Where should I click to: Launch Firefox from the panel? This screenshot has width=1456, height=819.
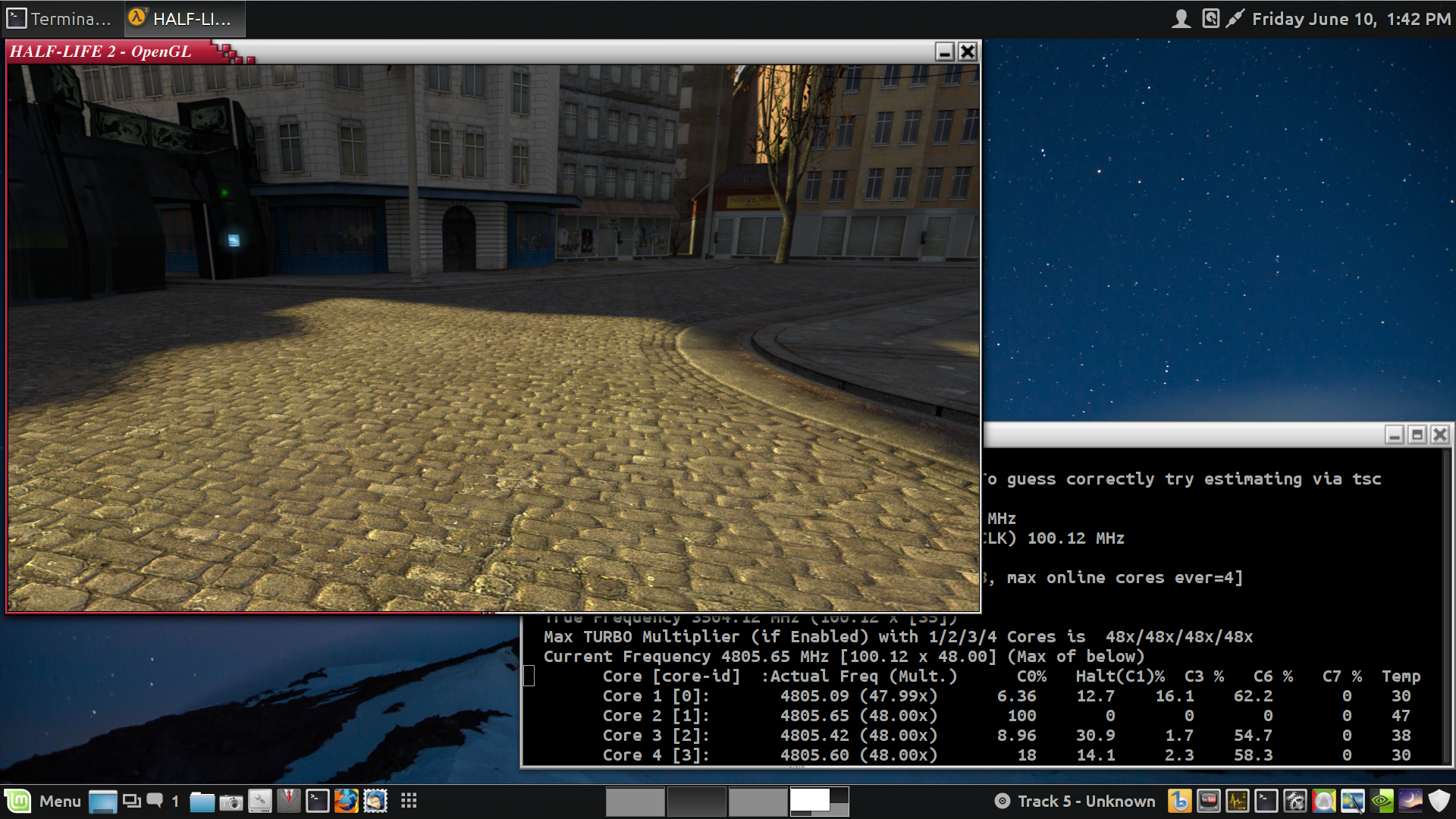pyautogui.click(x=346, y=801)
